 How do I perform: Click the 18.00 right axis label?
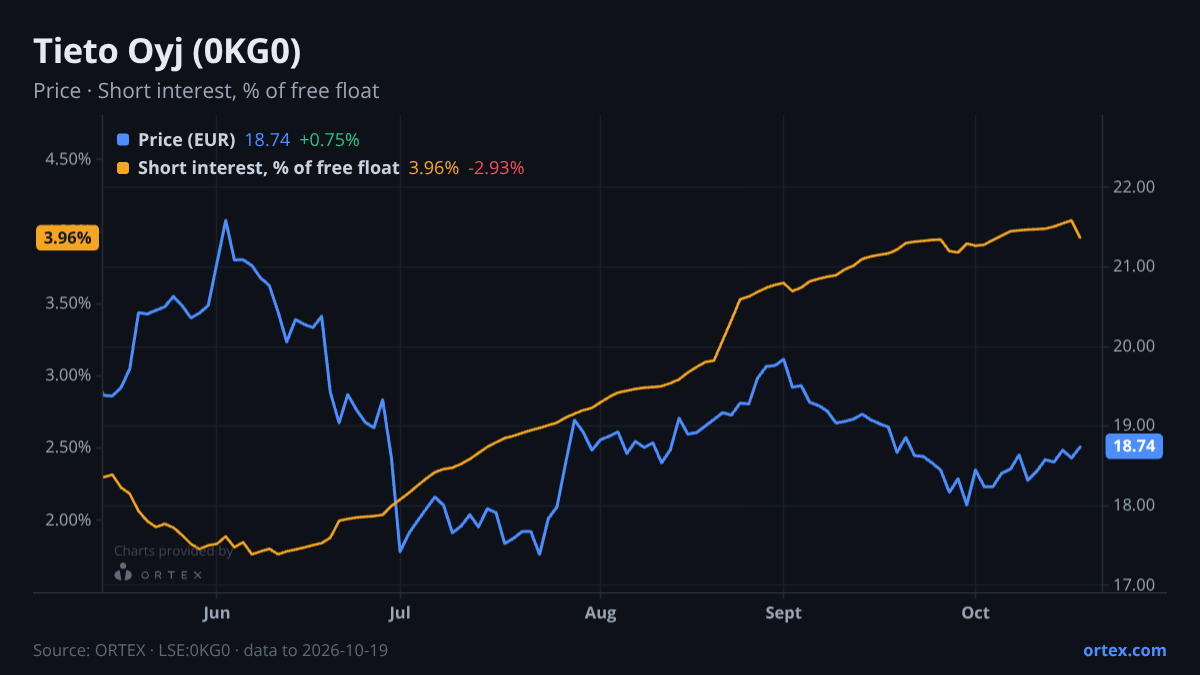point(1133,505)
